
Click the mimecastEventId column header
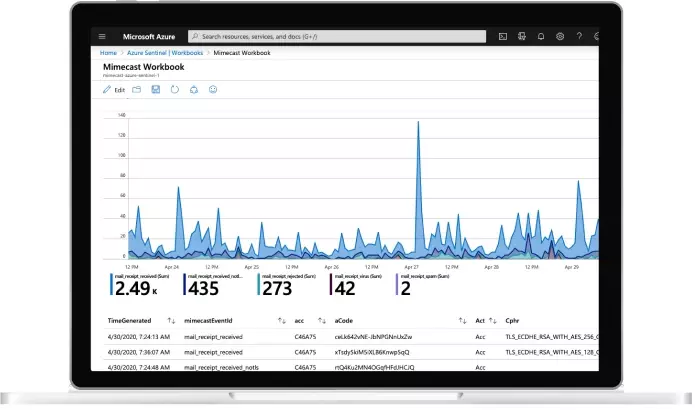pos(208,320)
